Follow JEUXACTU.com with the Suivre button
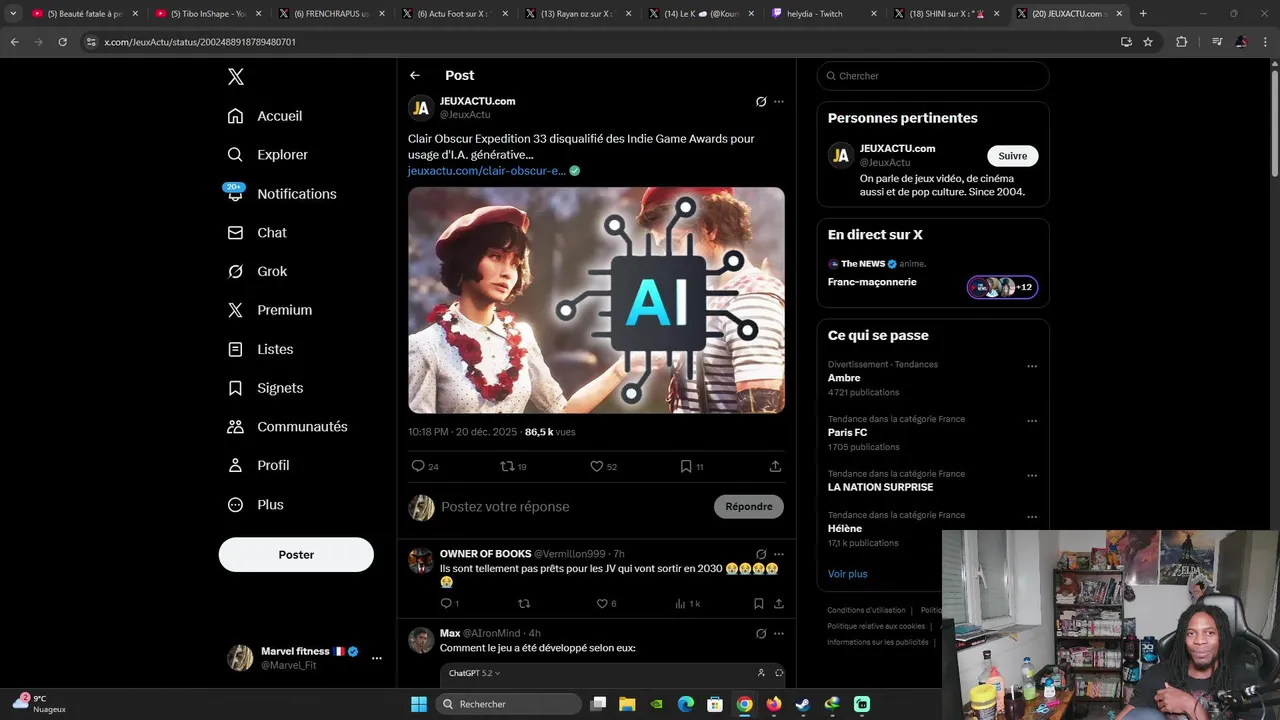The height and width of the screenshot is (720, 1280). 1013,156
